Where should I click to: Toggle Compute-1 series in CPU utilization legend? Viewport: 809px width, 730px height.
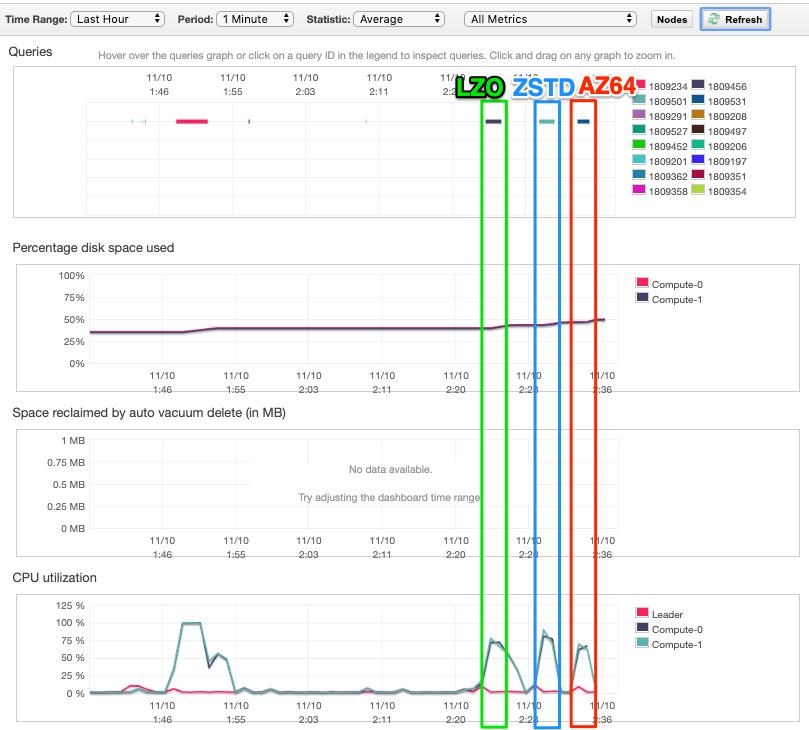point(677,644)
